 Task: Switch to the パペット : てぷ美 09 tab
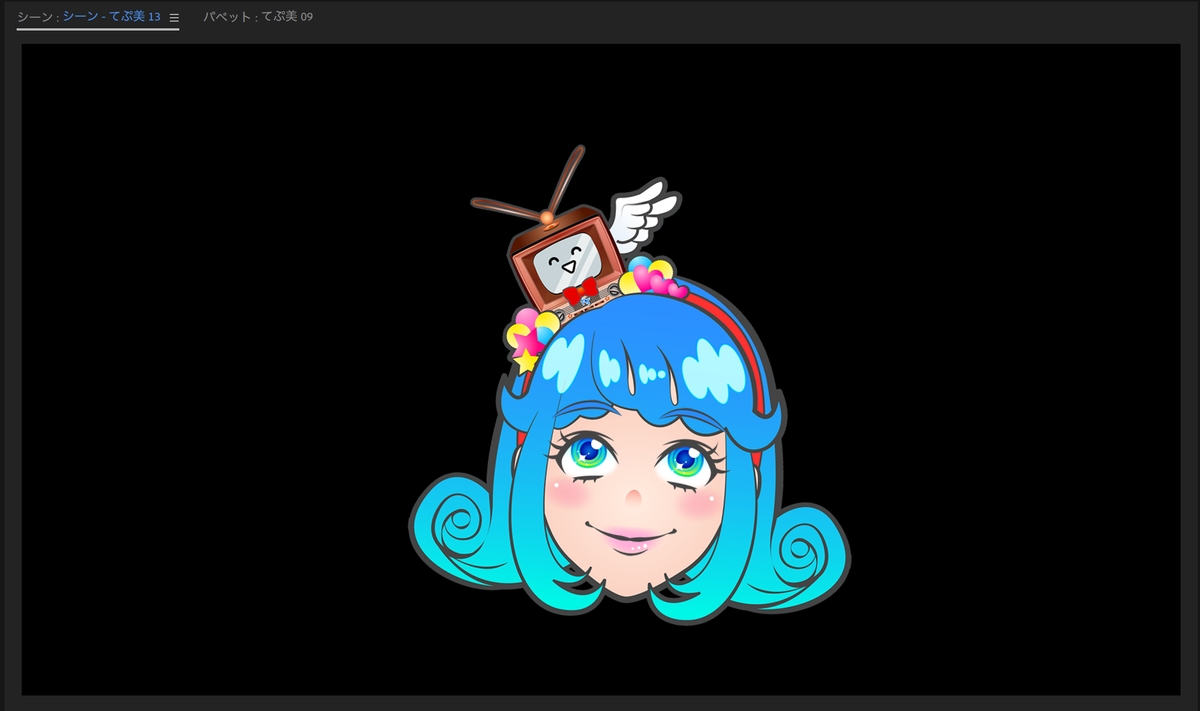tap(258, 17)
